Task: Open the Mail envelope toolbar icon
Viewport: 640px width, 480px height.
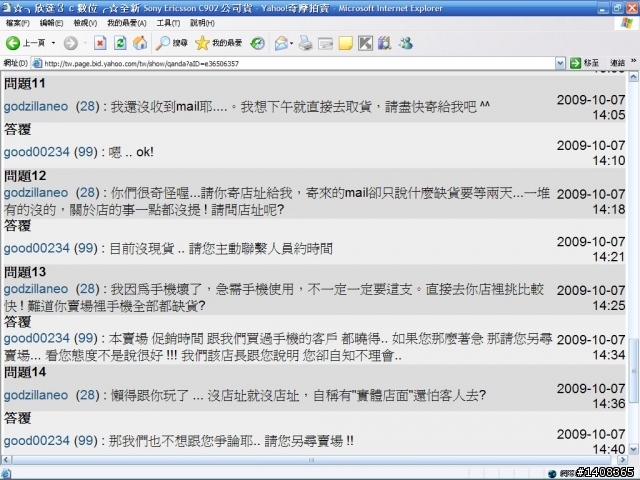Action: click(282, 43)
